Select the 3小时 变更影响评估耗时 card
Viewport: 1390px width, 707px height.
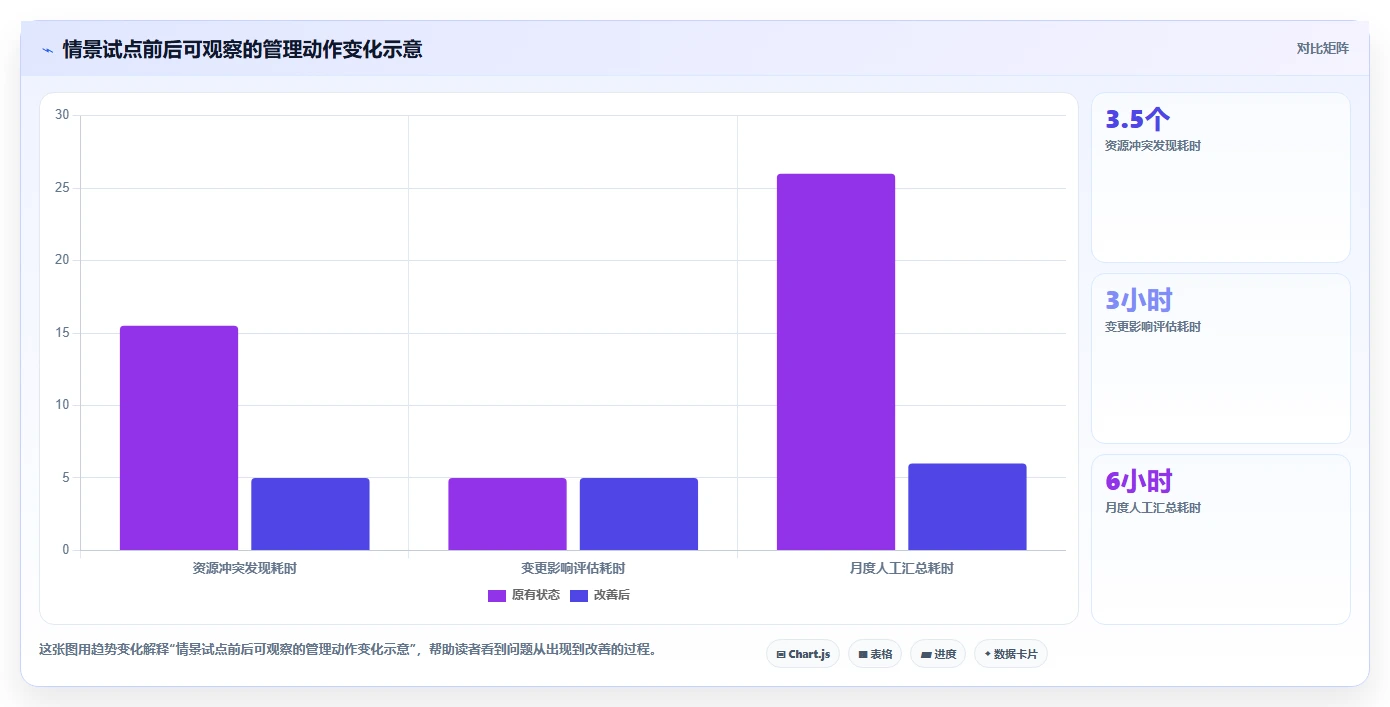click(x=1221, y=359)
